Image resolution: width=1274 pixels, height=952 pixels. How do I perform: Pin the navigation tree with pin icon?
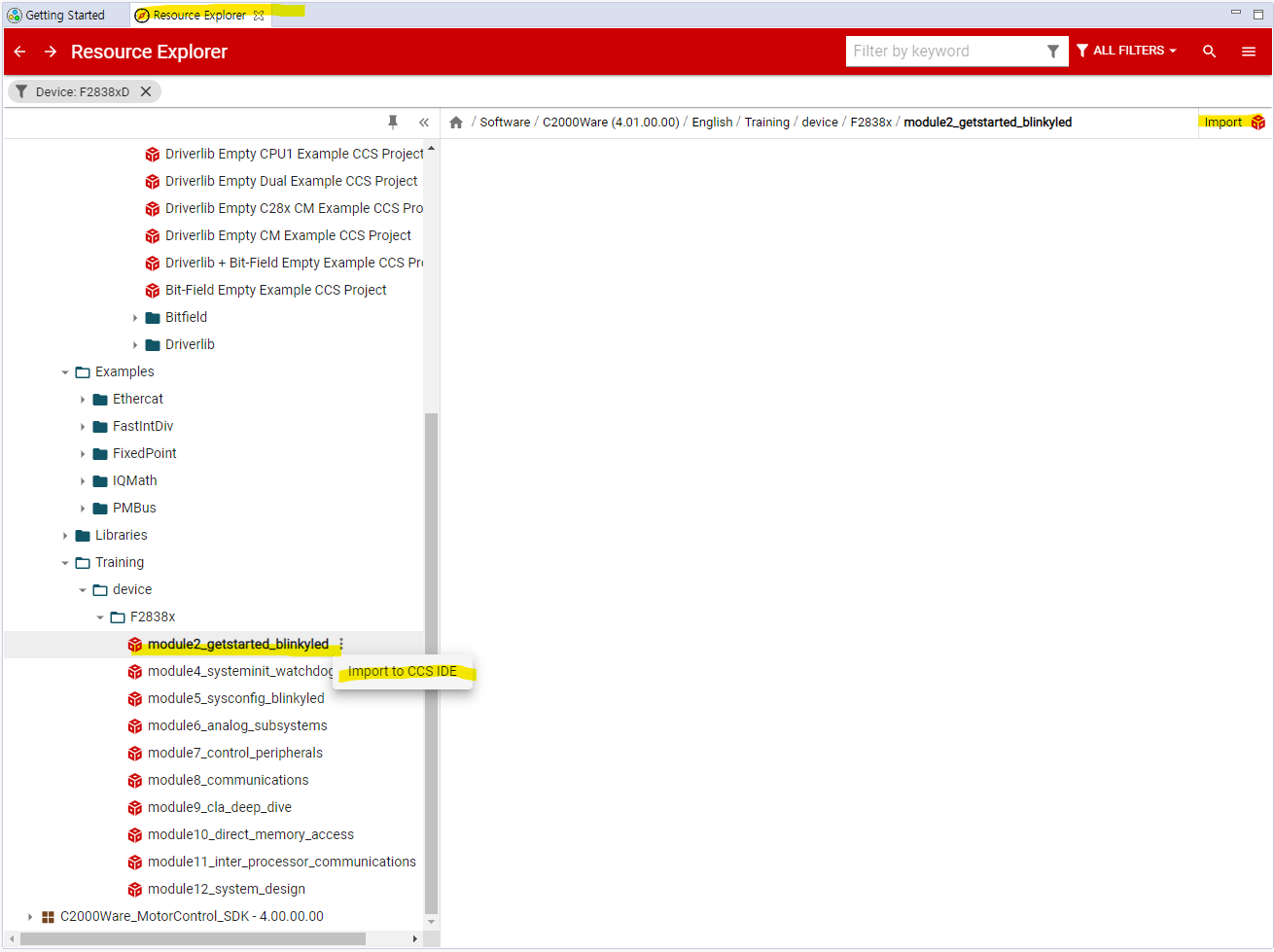point(393,122)
